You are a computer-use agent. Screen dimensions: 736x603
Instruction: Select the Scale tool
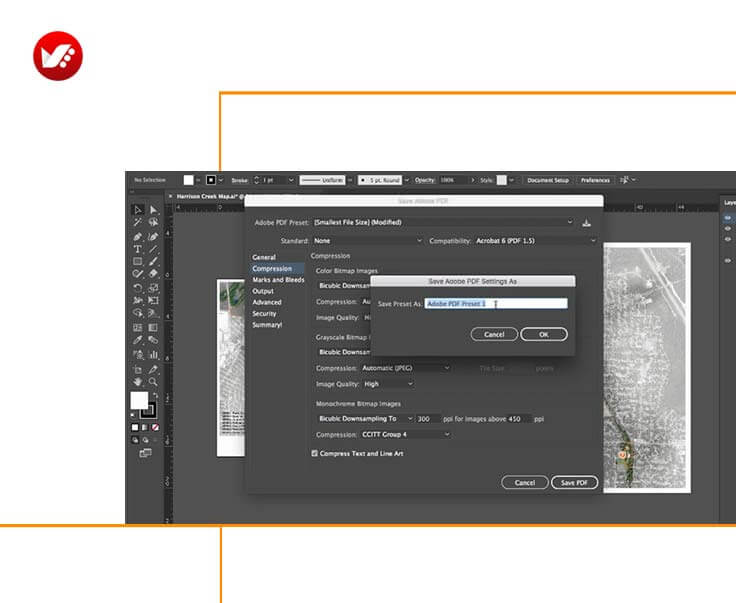pos(153,288)
